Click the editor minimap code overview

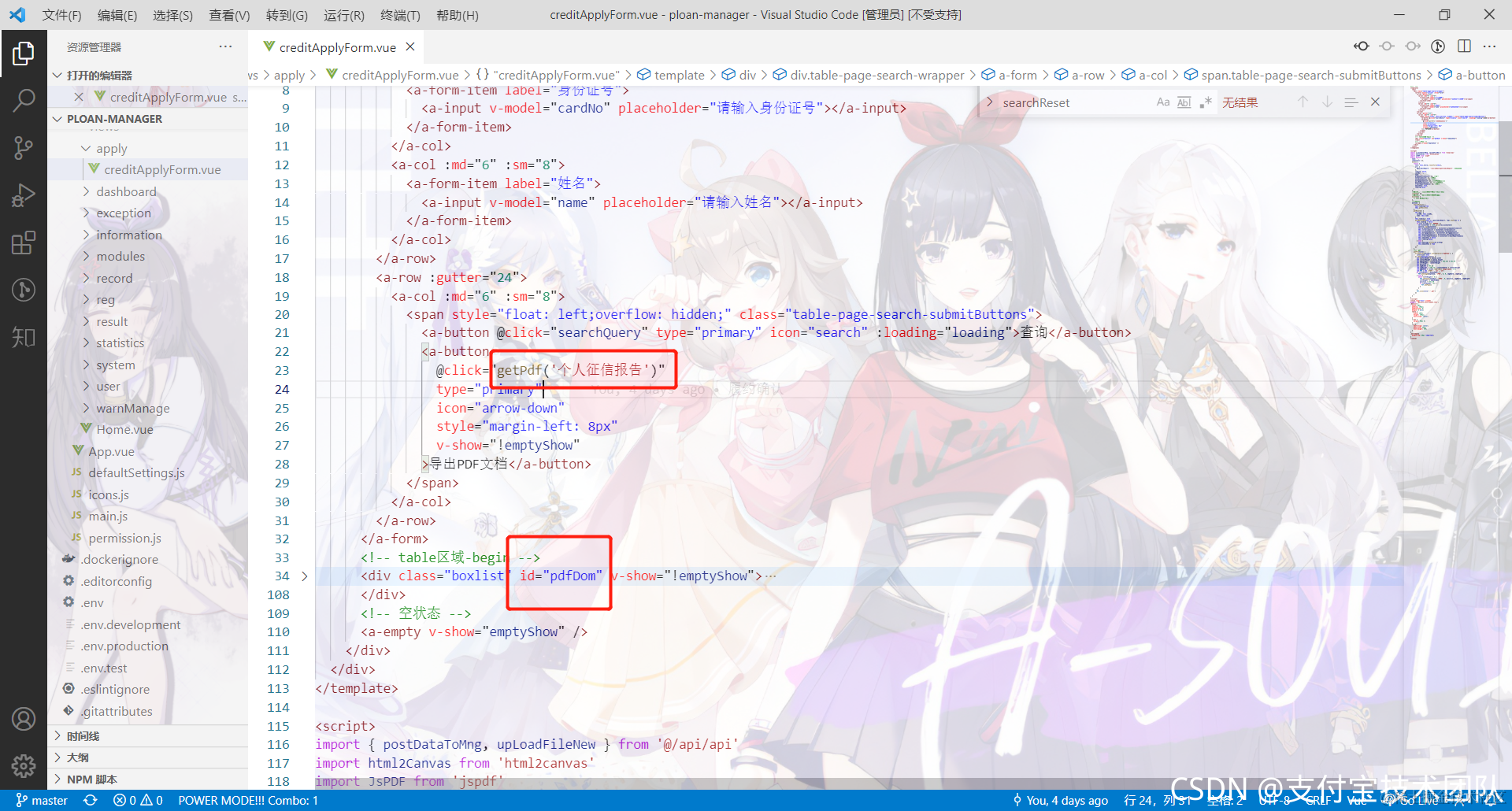point(1453,213)
